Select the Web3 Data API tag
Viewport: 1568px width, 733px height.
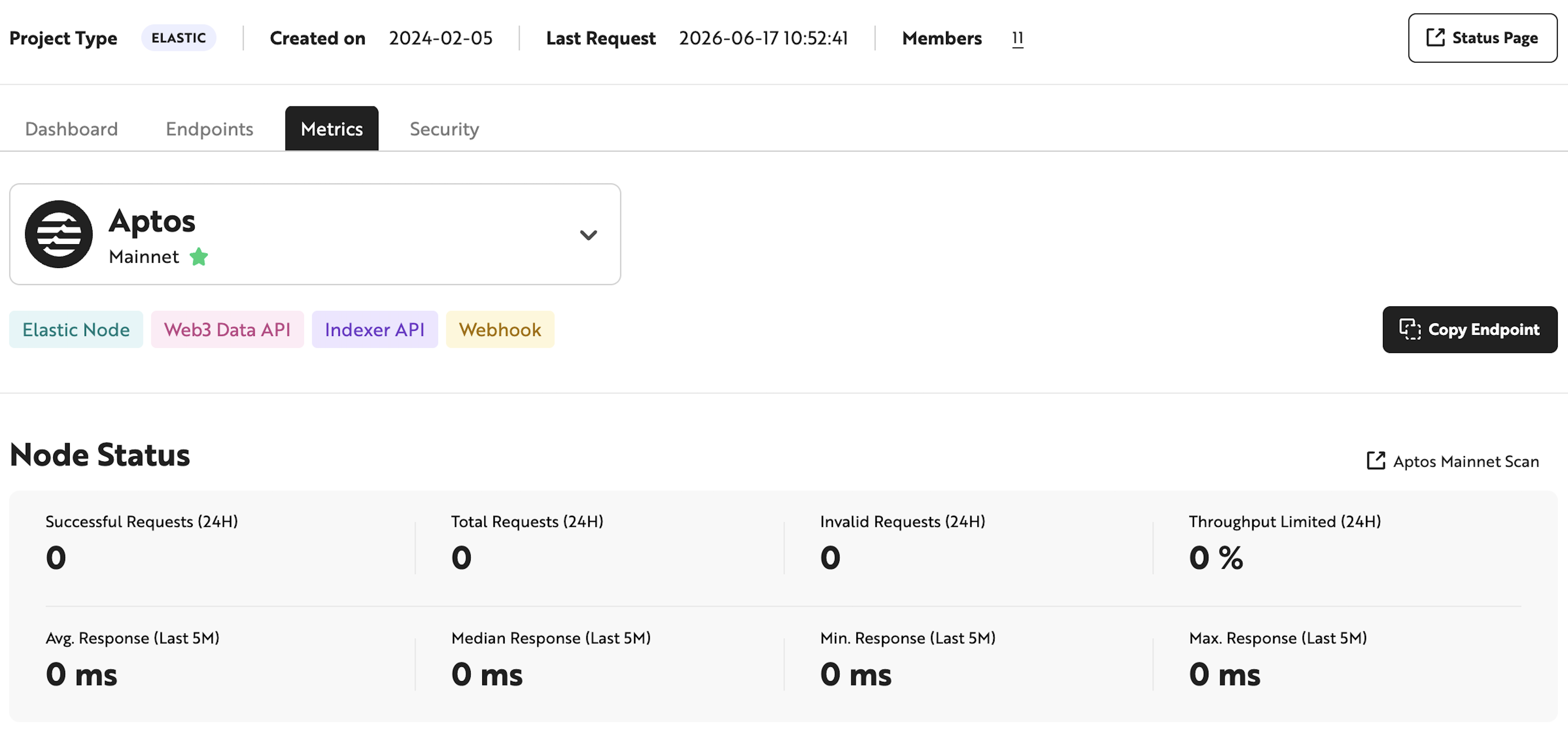(227, 329)
